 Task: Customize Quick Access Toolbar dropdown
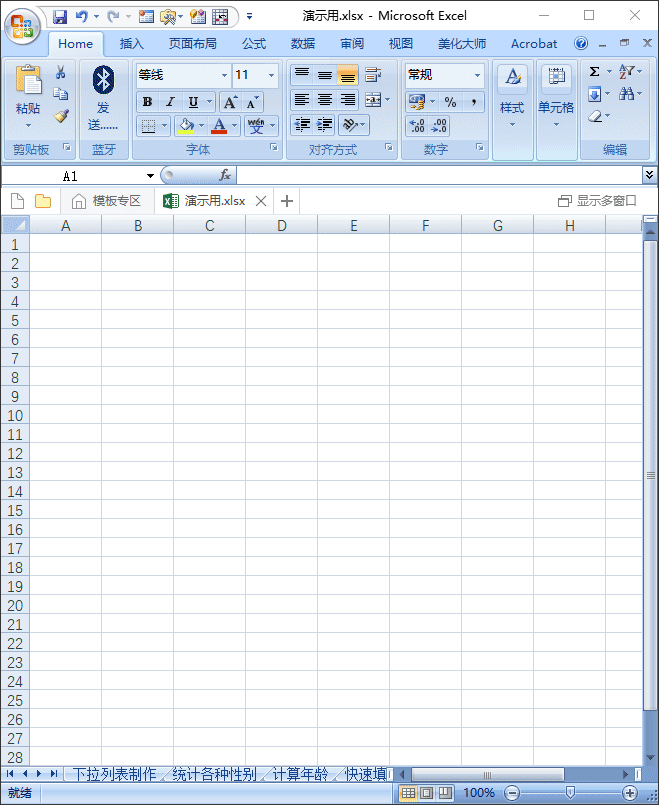249,16
